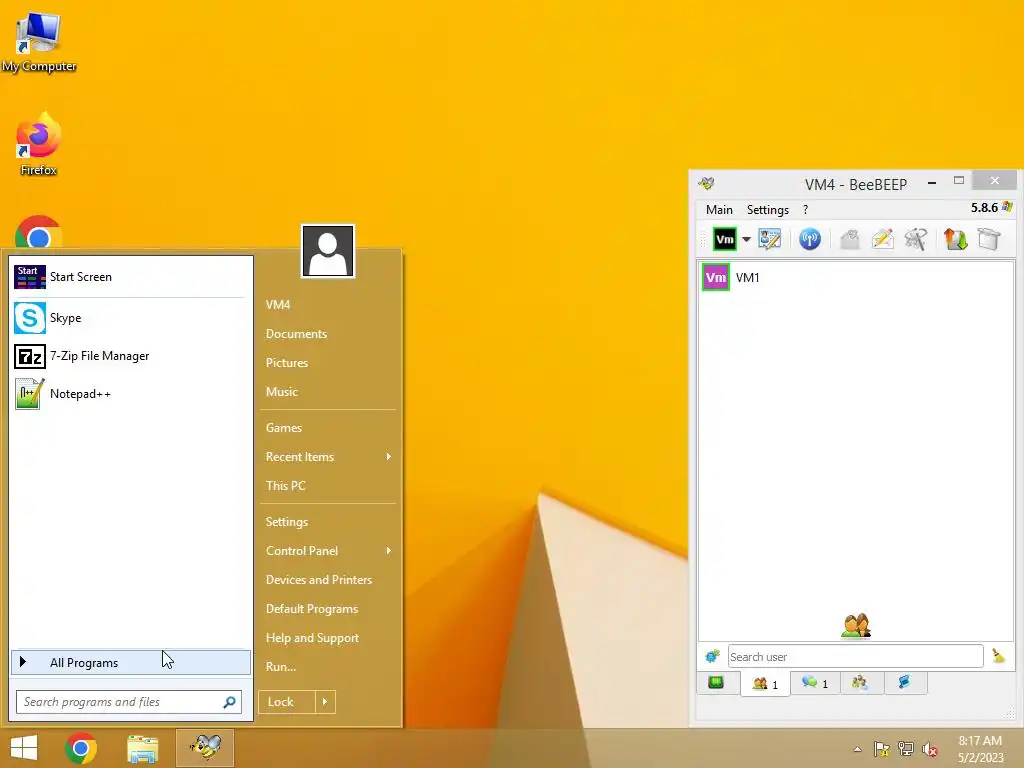Click the BeeBEEP bee icon on the taskbar
Screen dimensions: 1024x768
coord(205,748)
